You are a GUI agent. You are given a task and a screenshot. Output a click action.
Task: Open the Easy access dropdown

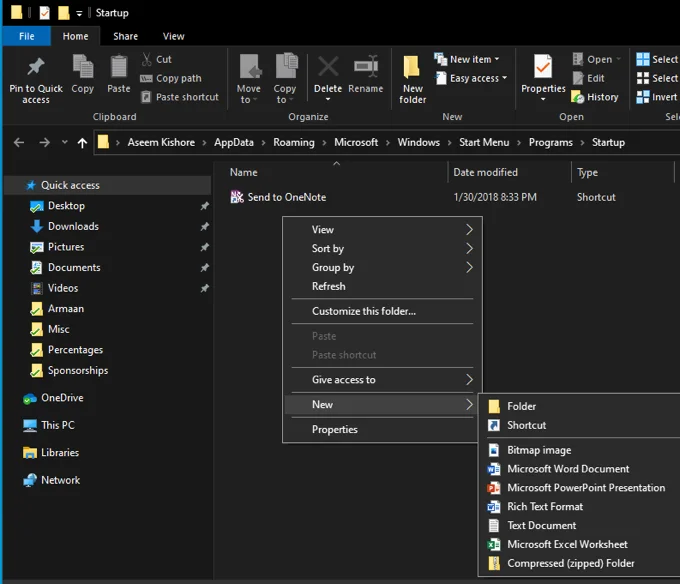472,78
